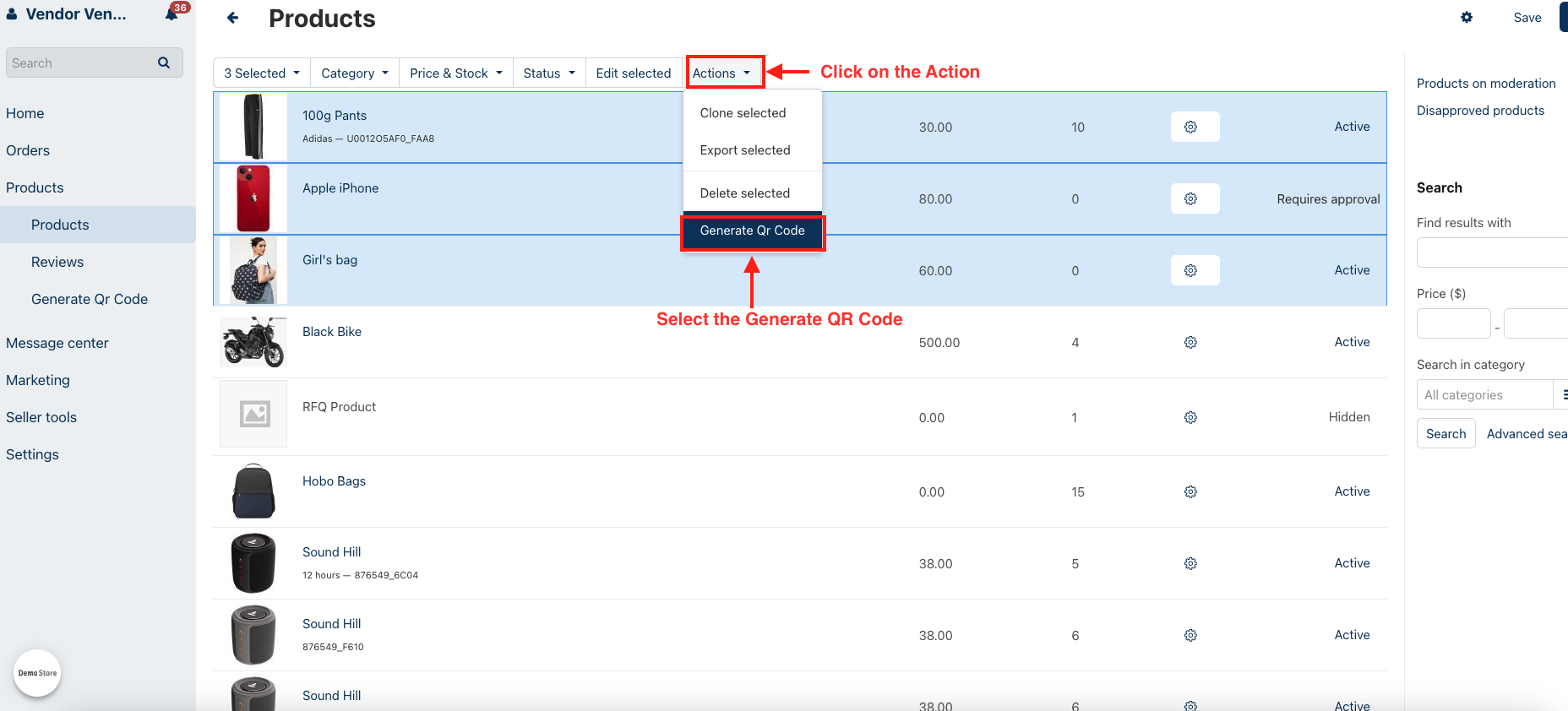
Task: Expand the Status dropdown
Action: 548,73
